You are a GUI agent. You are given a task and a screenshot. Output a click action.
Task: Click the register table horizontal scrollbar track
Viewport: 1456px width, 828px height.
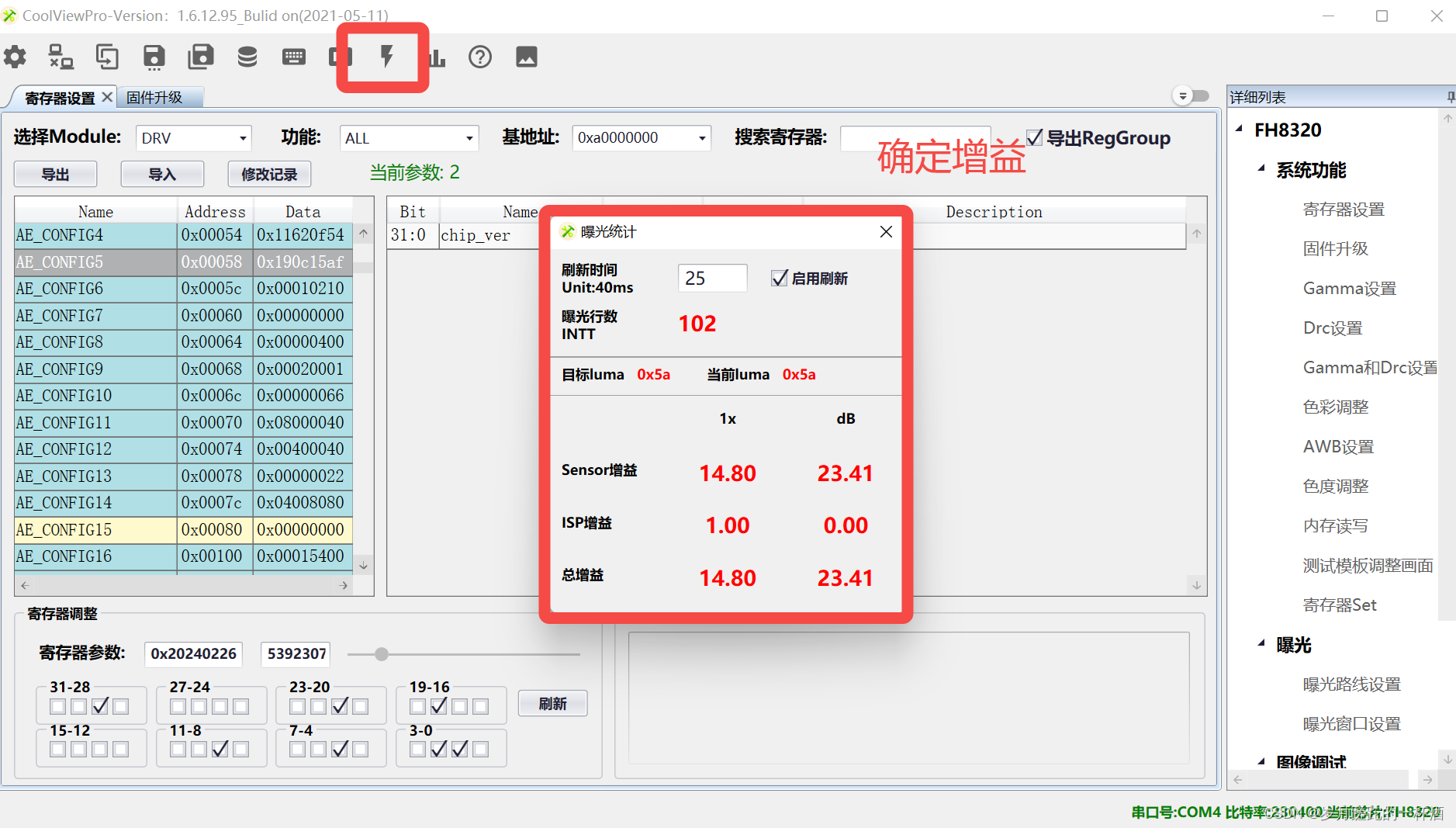(x=185, y=586)
